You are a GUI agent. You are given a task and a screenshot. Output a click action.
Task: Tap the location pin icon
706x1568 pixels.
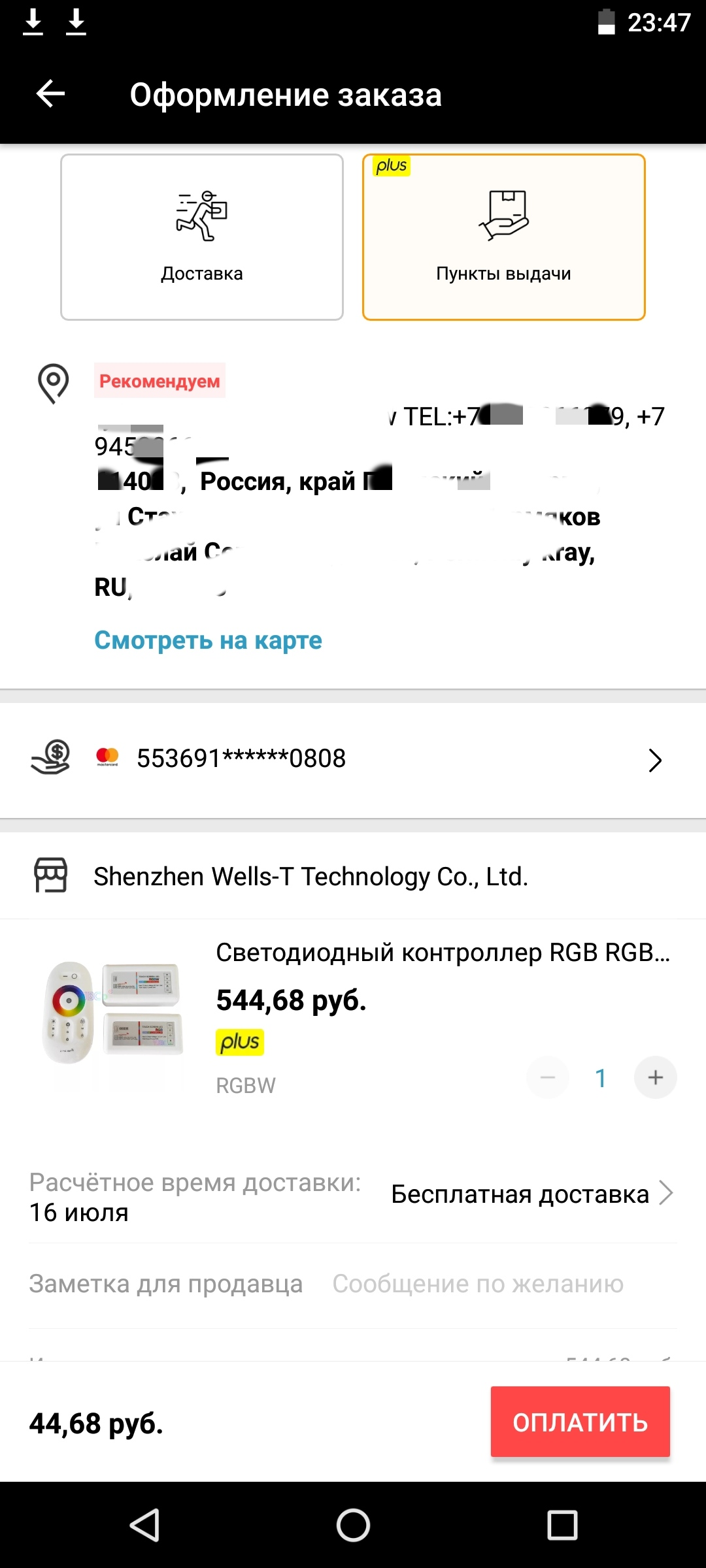point(54,384)
